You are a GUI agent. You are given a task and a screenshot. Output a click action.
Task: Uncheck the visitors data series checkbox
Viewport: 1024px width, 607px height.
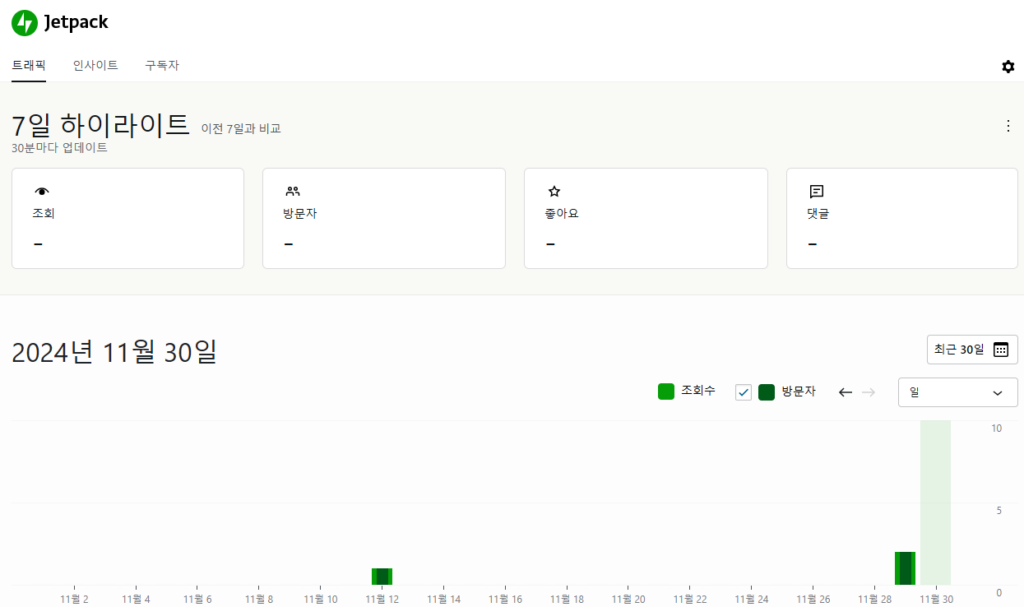(742, 392)
